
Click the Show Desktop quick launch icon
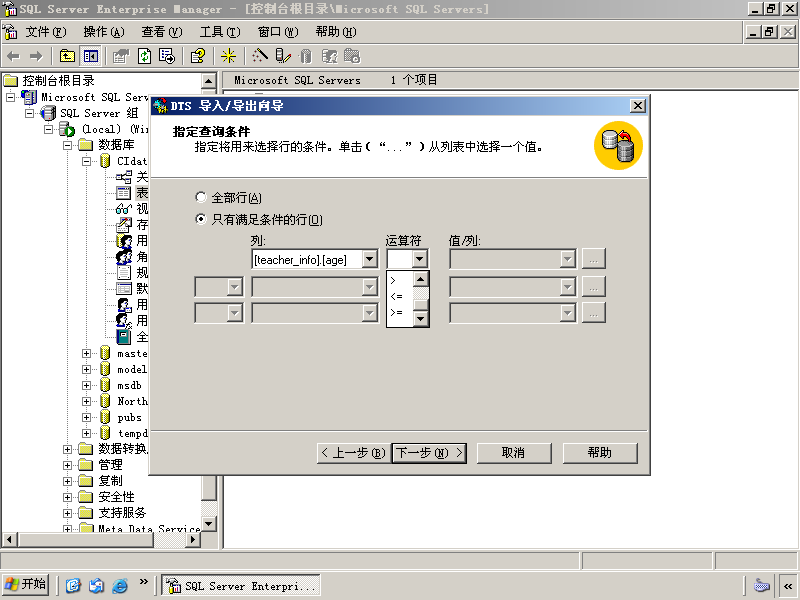point(73,585)
